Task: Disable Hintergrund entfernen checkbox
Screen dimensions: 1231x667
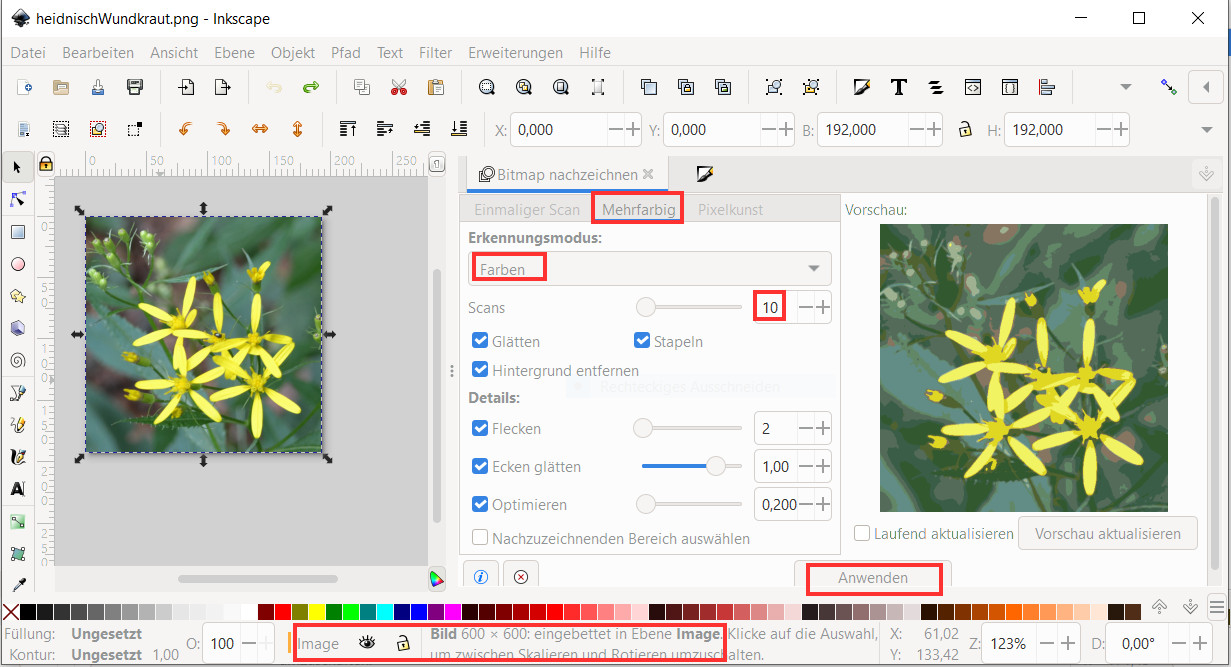Action: pyautogui.click(x=480, y=370)
